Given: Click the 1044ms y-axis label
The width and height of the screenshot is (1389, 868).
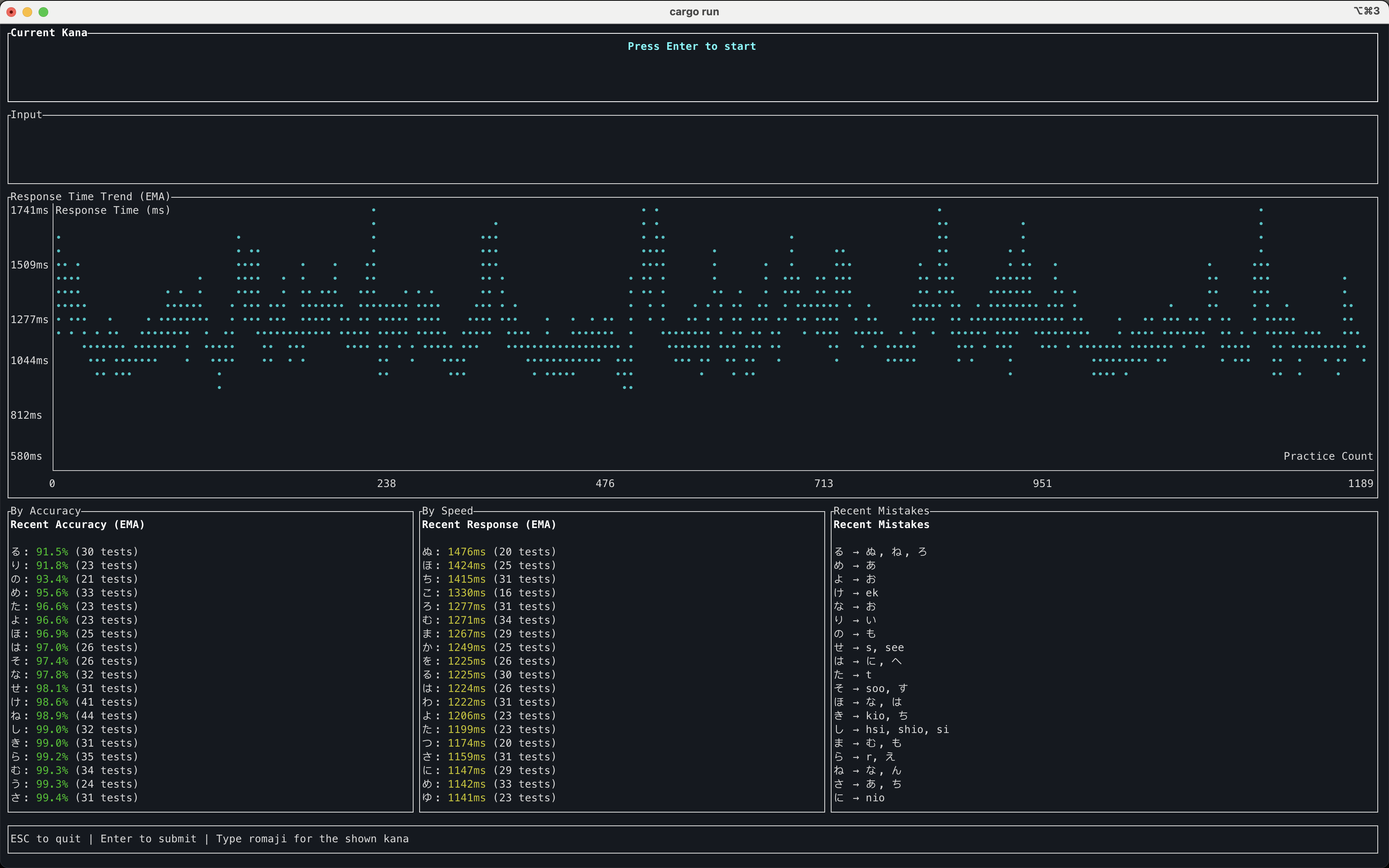Looking at the screenshot, I should coord(29,360).
